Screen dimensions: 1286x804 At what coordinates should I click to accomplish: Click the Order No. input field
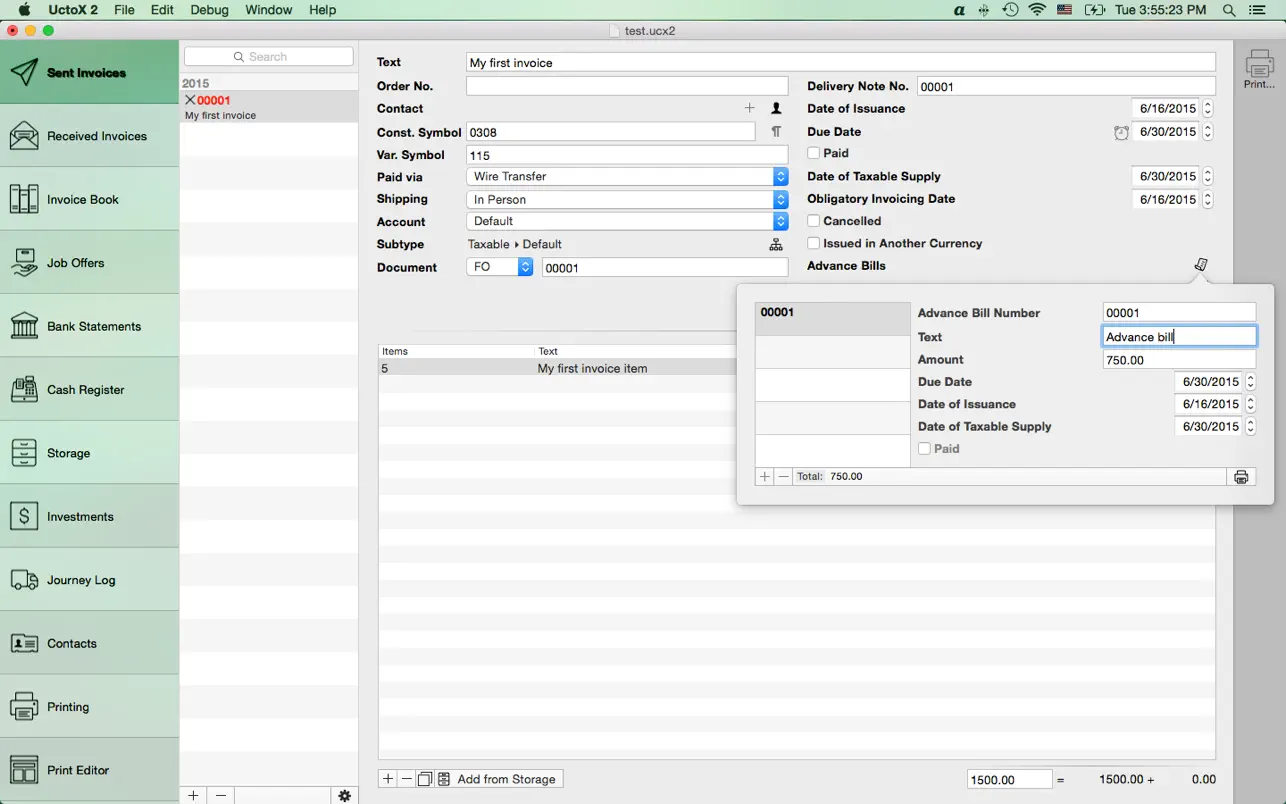click(x=627, y=86)
